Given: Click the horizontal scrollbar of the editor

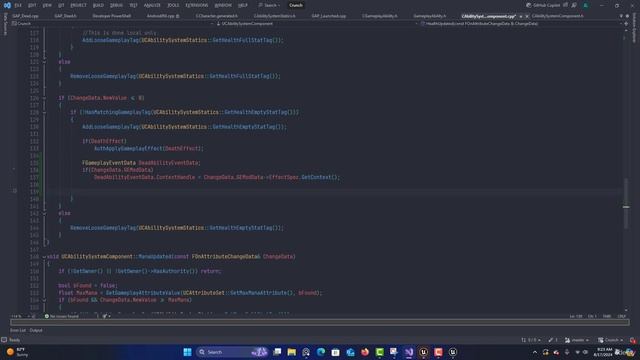Looking at the screenshot, I should (x=320, y=322).
